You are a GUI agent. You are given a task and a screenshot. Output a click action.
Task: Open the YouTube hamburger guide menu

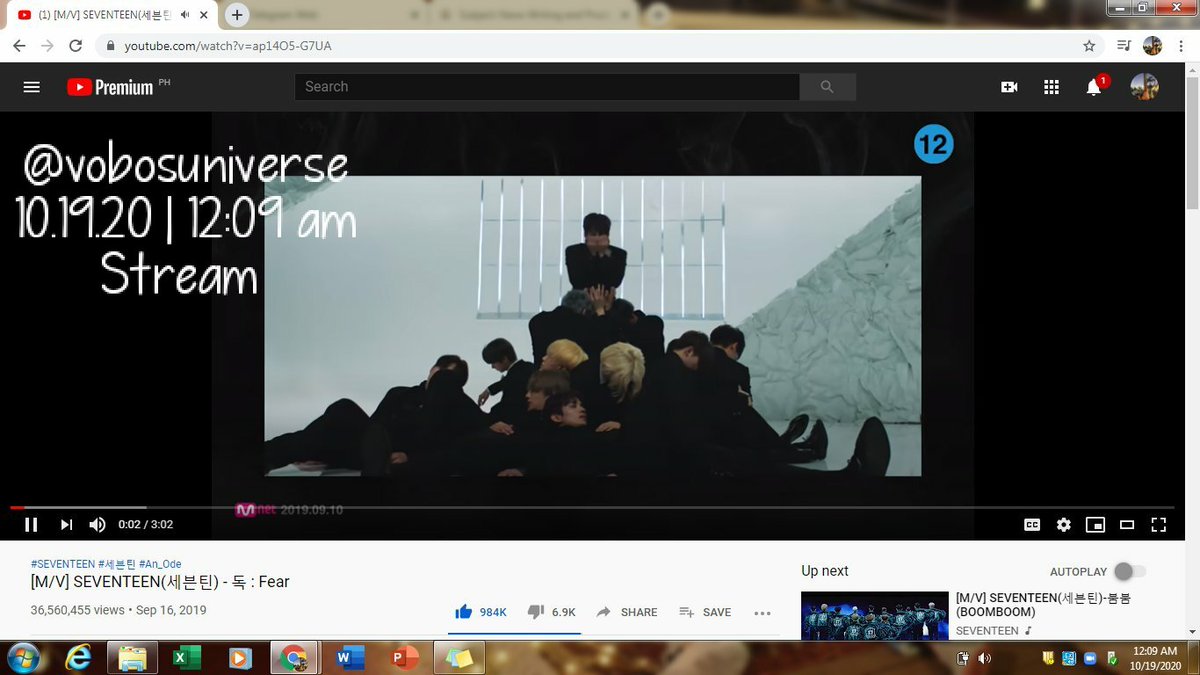pos(31,87)
